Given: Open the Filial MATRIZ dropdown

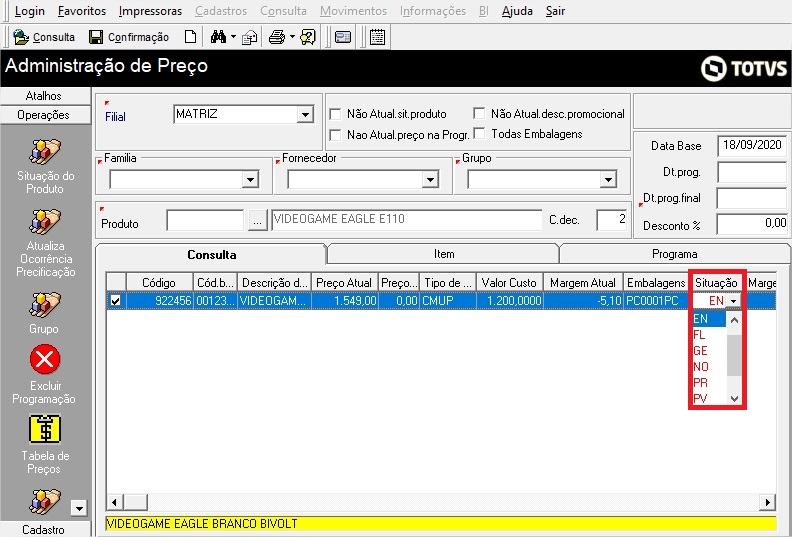Looking at the screenshot, I should [x=305, y=115].
